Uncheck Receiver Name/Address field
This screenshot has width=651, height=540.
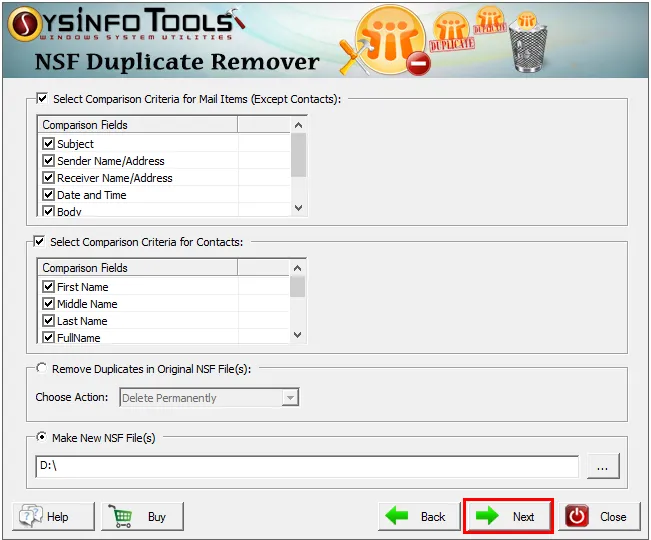49,178
